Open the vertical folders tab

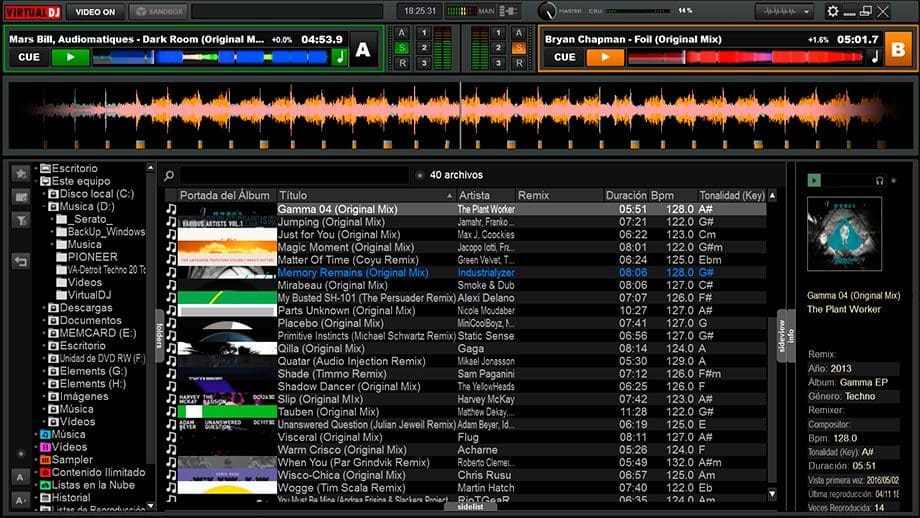tap(159, 336)
